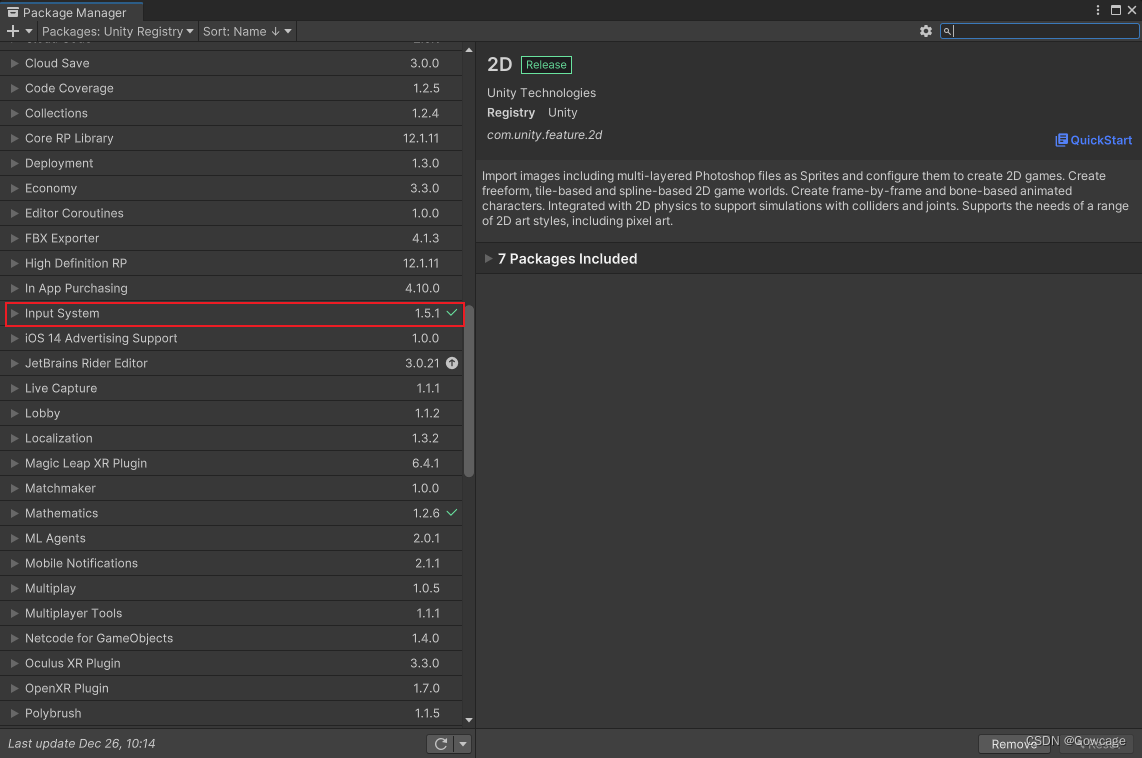Select the In App Purchasing package

click(231, 288)
